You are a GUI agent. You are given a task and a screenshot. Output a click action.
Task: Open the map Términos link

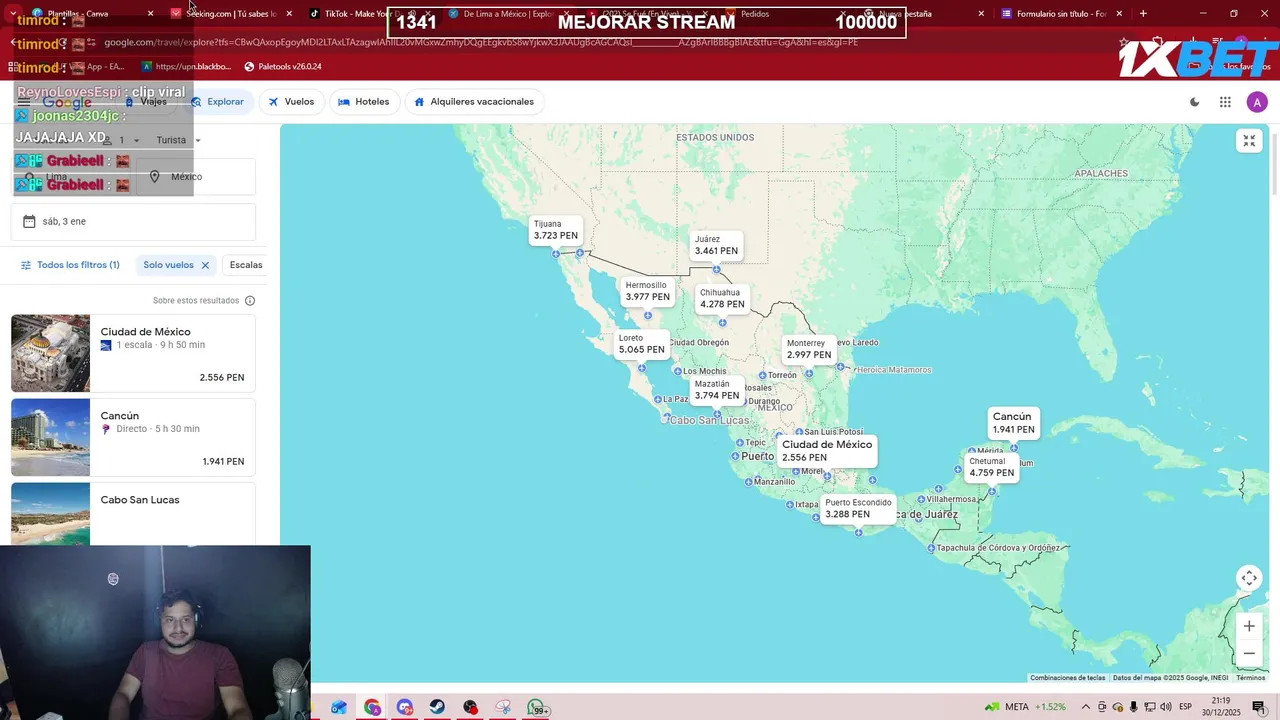(x=1251, y=678)
